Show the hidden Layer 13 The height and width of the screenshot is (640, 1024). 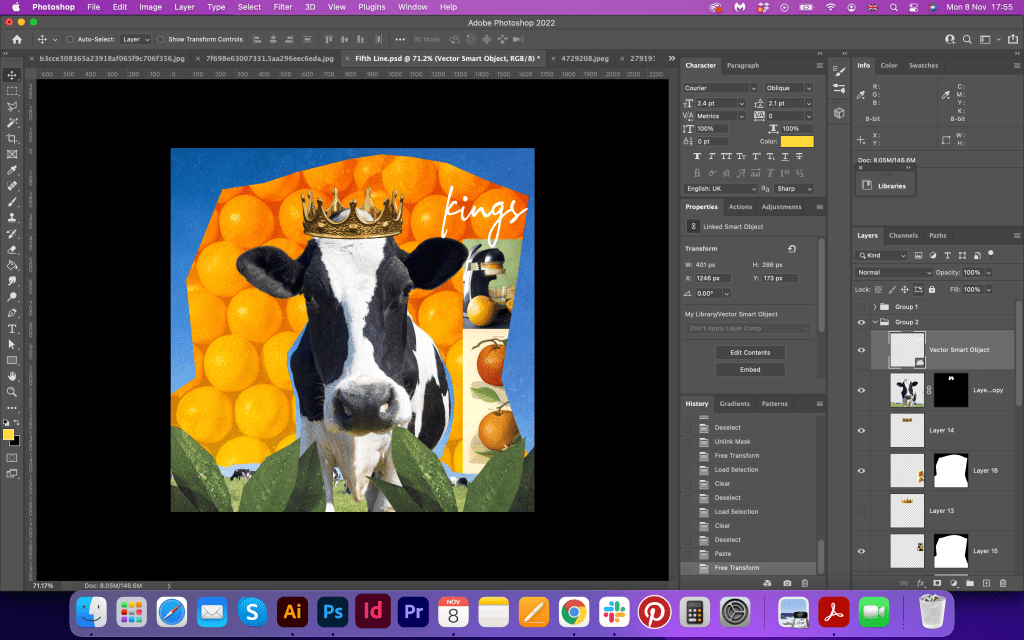(861, 511)
